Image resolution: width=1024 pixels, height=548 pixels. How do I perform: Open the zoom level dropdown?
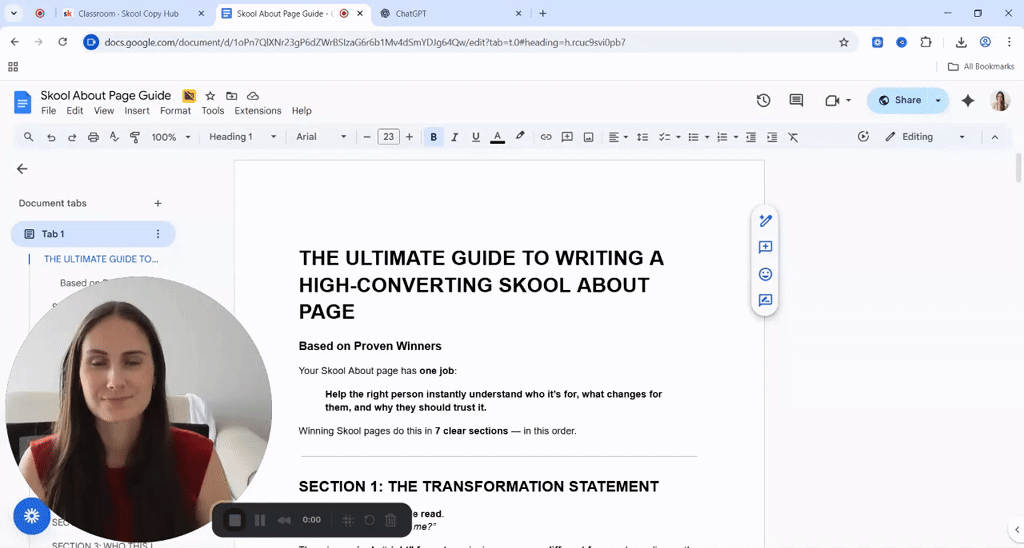pos(171,137)
